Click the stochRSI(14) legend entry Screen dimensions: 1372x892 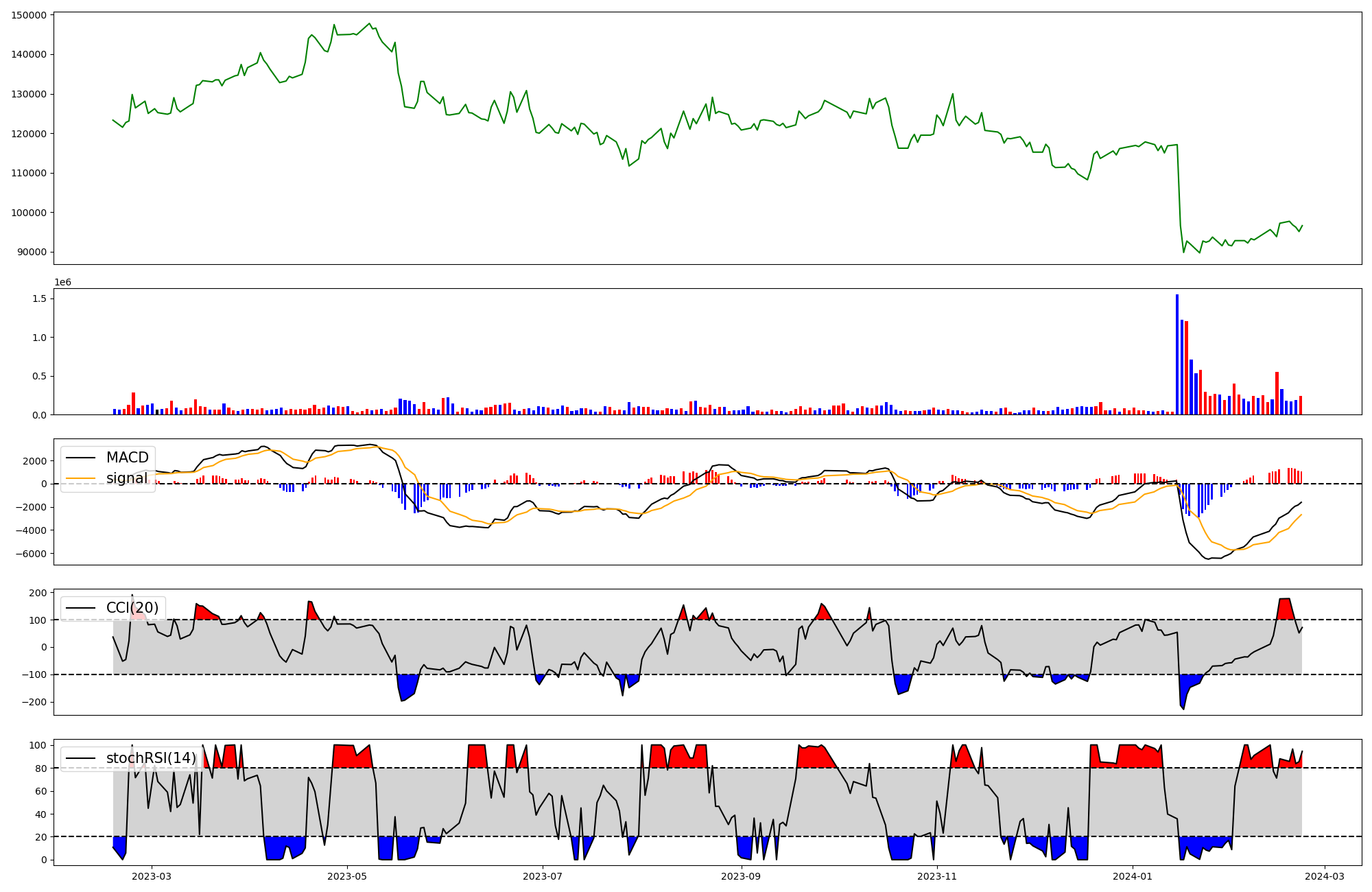(x=151, y=758)
